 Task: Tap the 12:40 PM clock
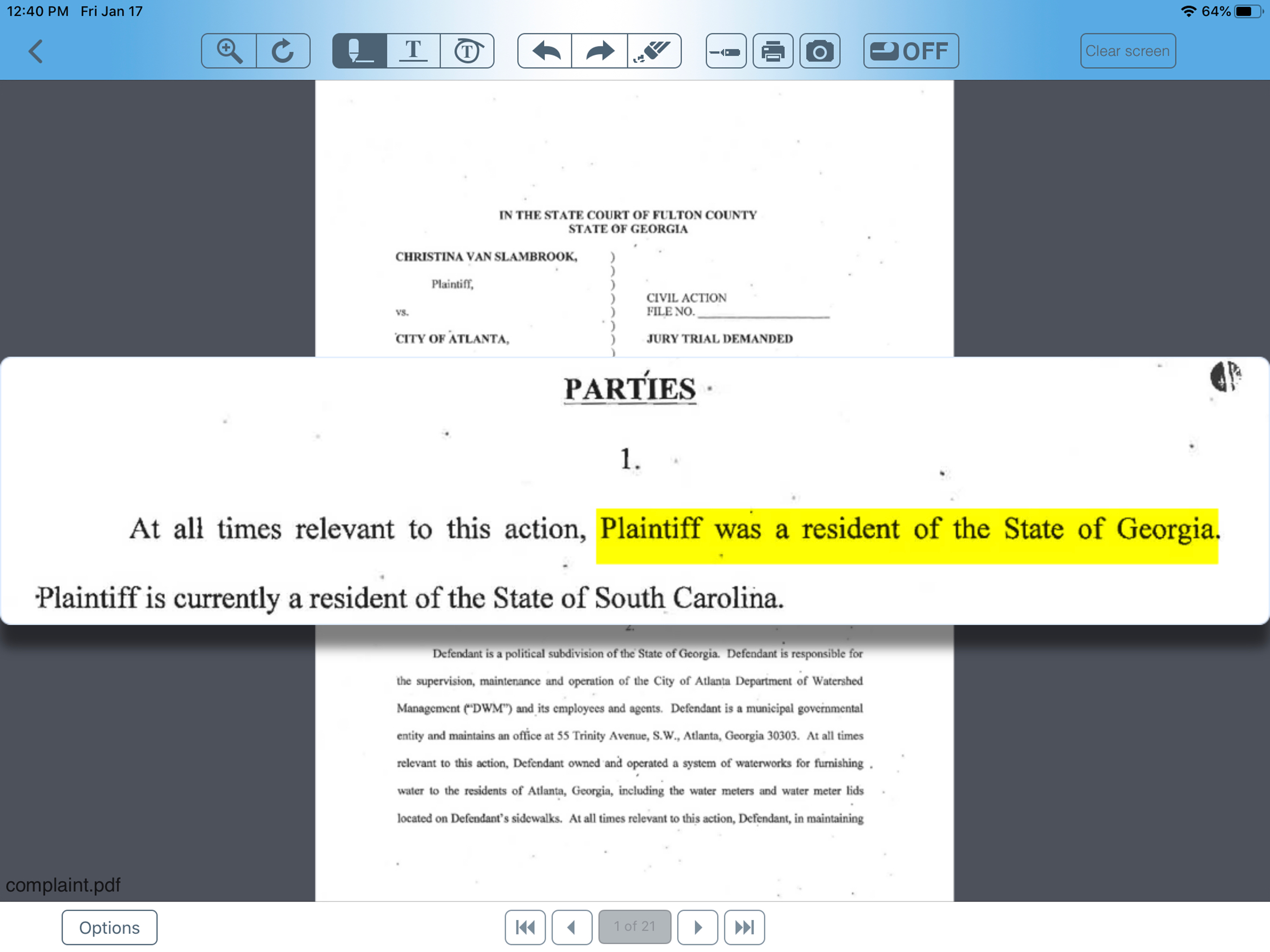tap(37, 11)
